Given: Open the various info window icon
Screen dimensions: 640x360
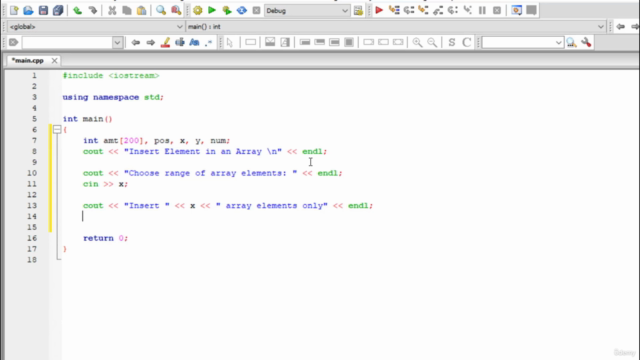Looking at the screenshot, I should pos(531,10).
